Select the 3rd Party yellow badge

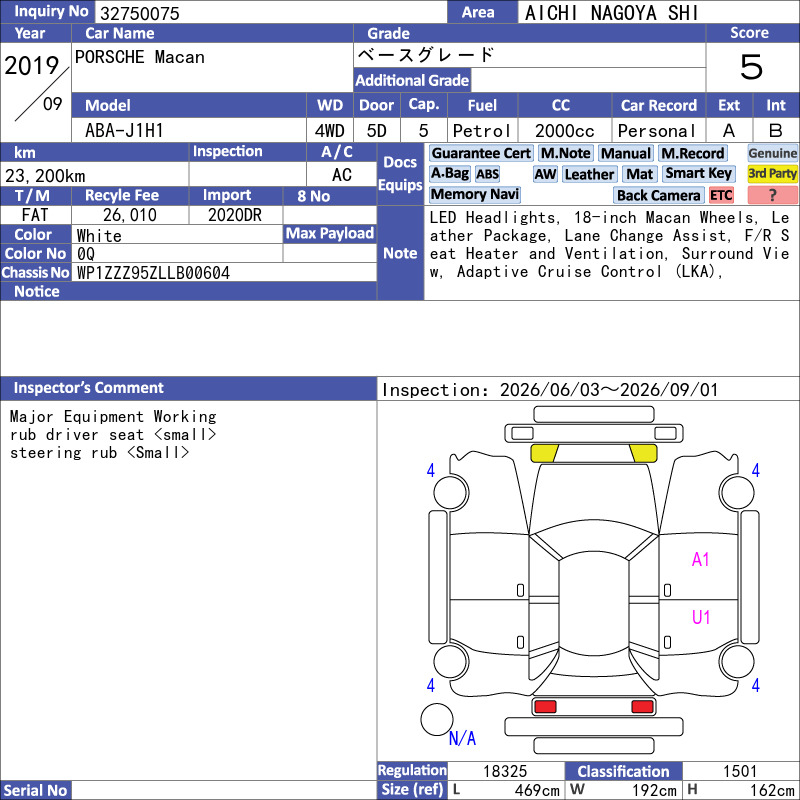pyautogui.click(x=772, y=173)
